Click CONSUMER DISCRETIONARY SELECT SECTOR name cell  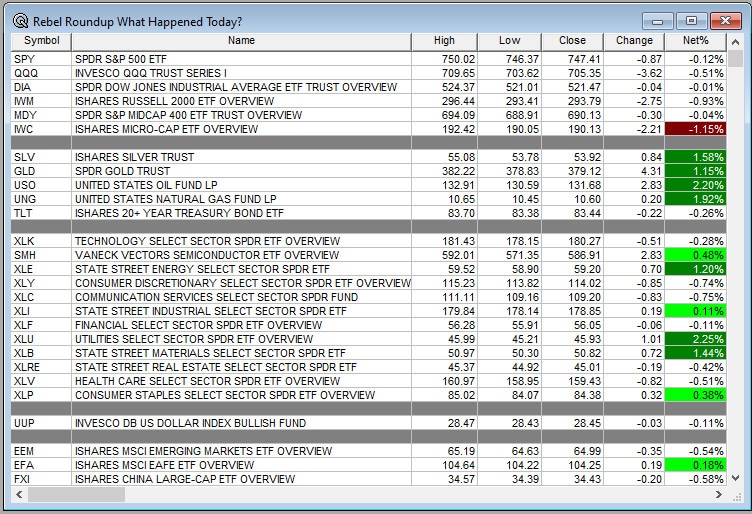(x=241, y=283)
